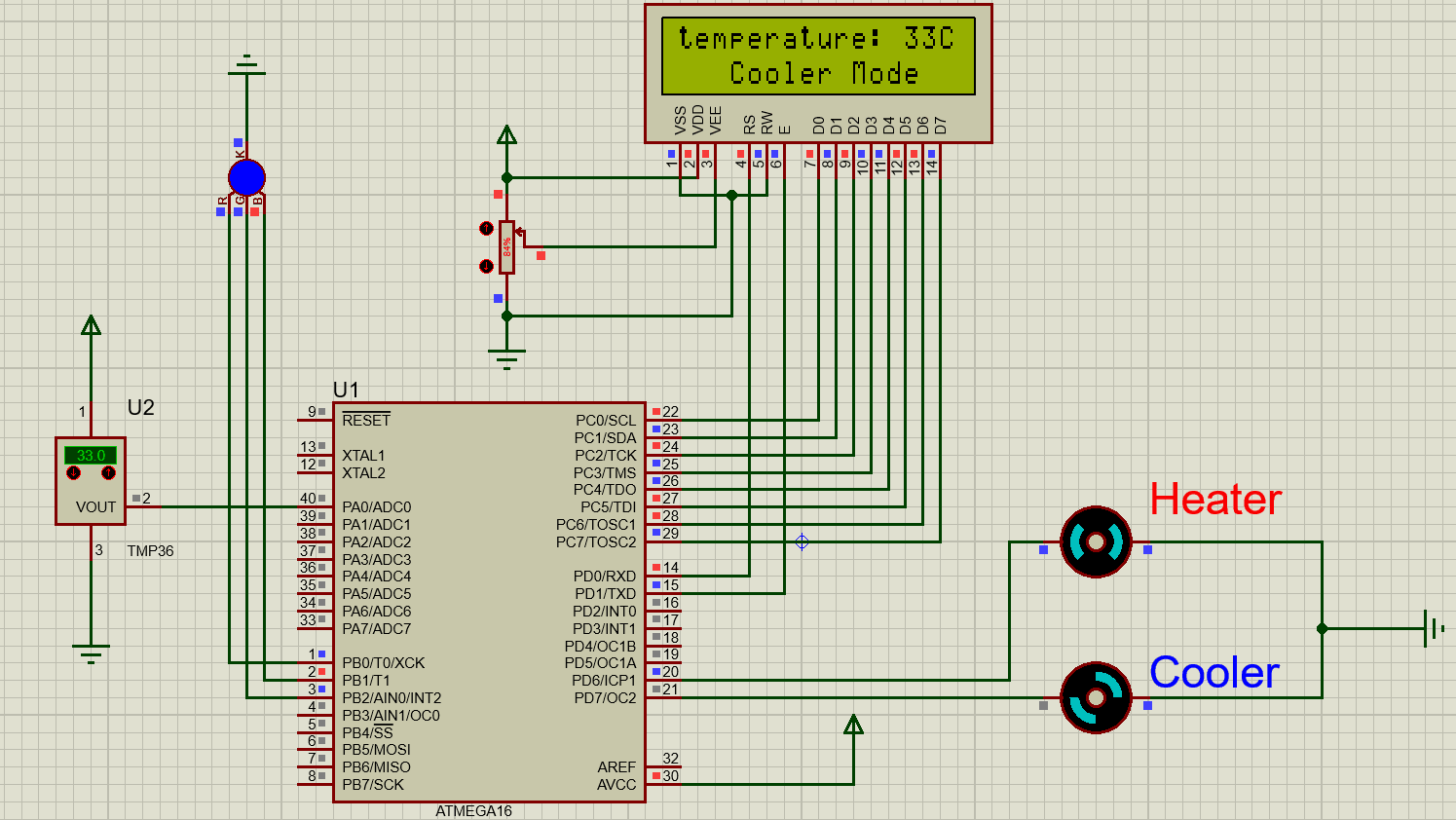Click the blue 'Cooler' label
The width and height of the screenshot is (1456, 820).
tap(1213, 673)
